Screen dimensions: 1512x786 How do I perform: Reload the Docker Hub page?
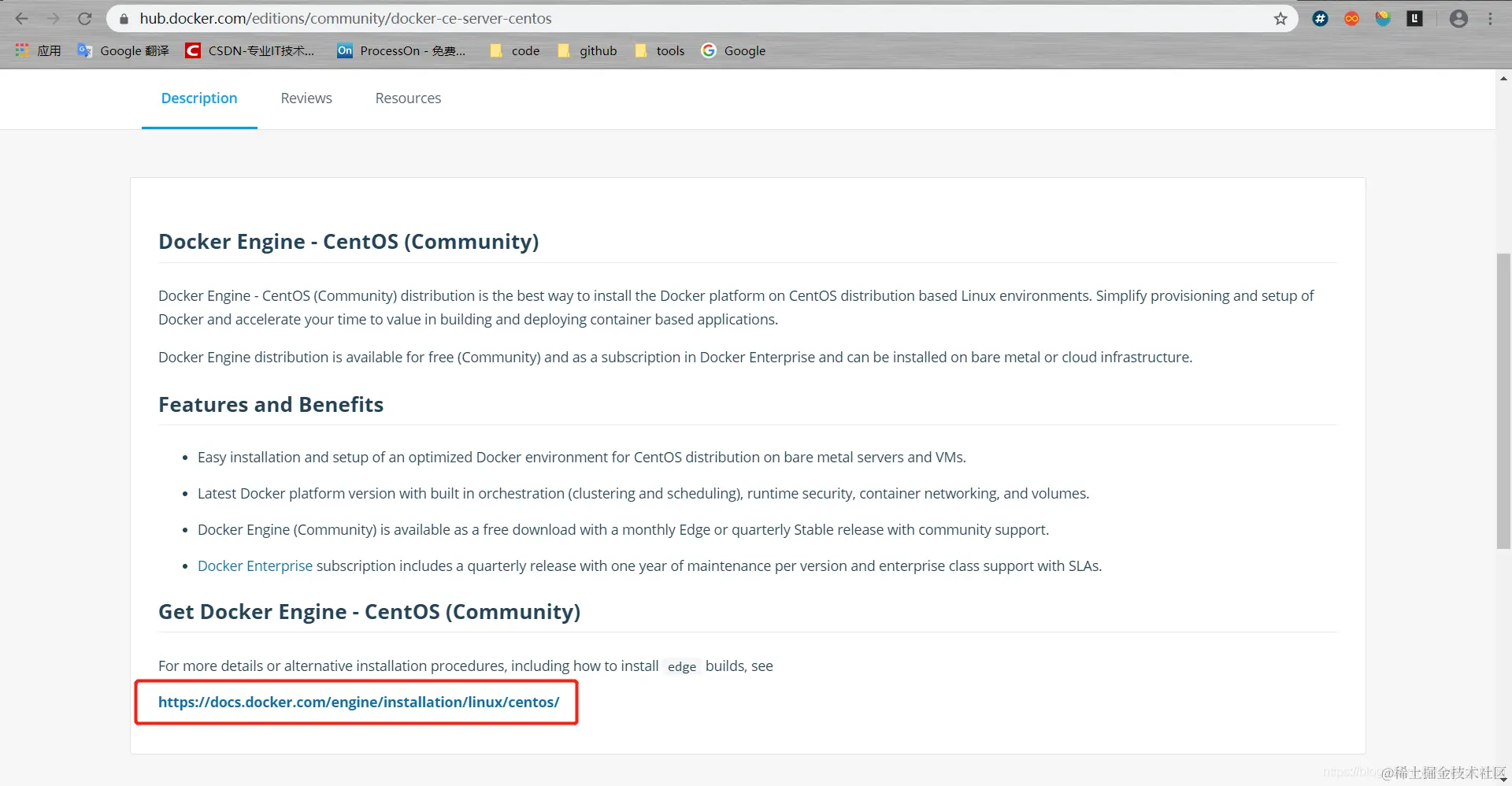[x=85, y=18]
